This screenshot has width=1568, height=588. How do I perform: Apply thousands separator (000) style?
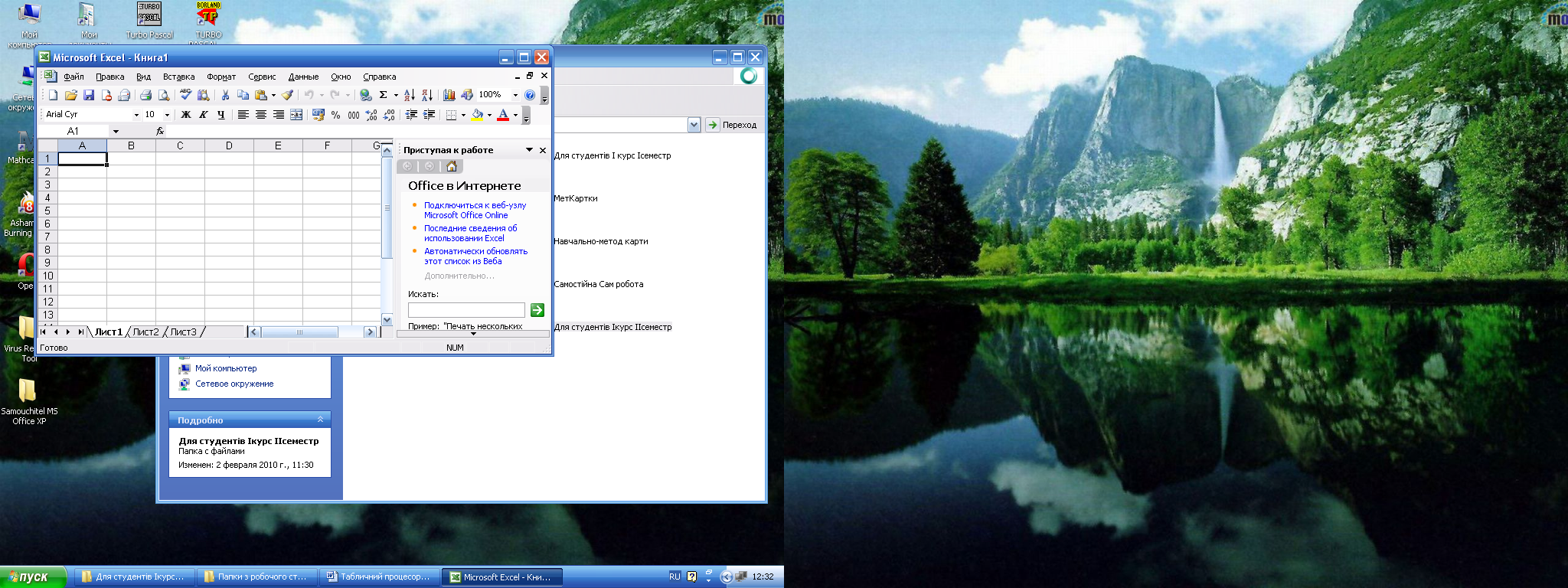tap(353, 115)
